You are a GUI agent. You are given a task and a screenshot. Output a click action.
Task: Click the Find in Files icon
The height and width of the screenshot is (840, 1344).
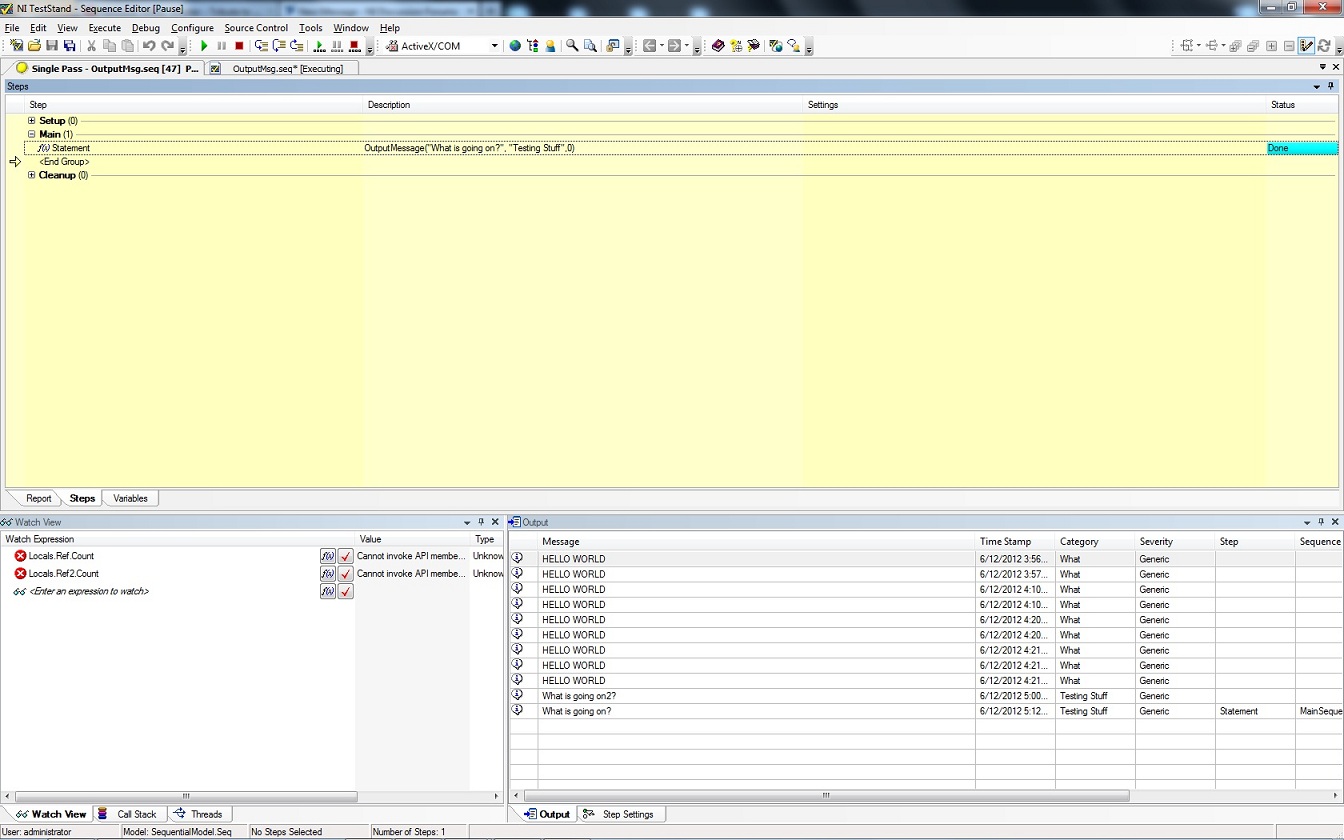coord(590,46)
